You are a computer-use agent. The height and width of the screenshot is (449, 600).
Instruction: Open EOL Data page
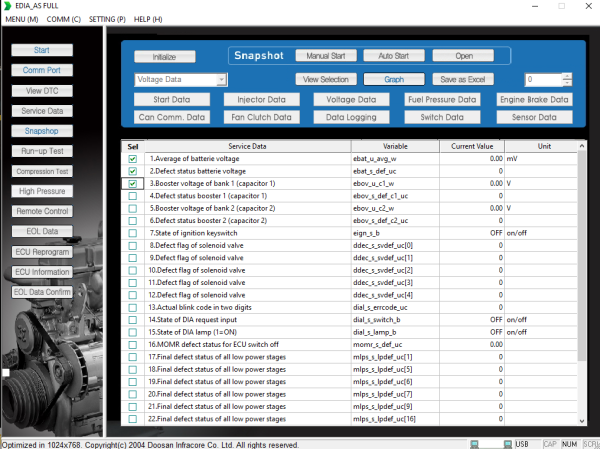coord(42,231)
